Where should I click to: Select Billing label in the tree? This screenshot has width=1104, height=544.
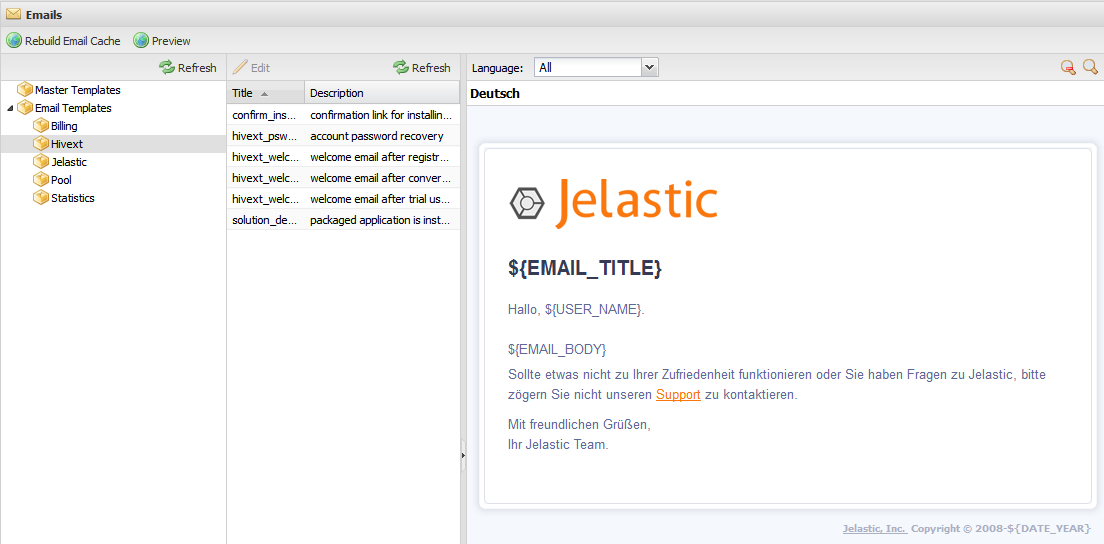[x=64, y=126]
